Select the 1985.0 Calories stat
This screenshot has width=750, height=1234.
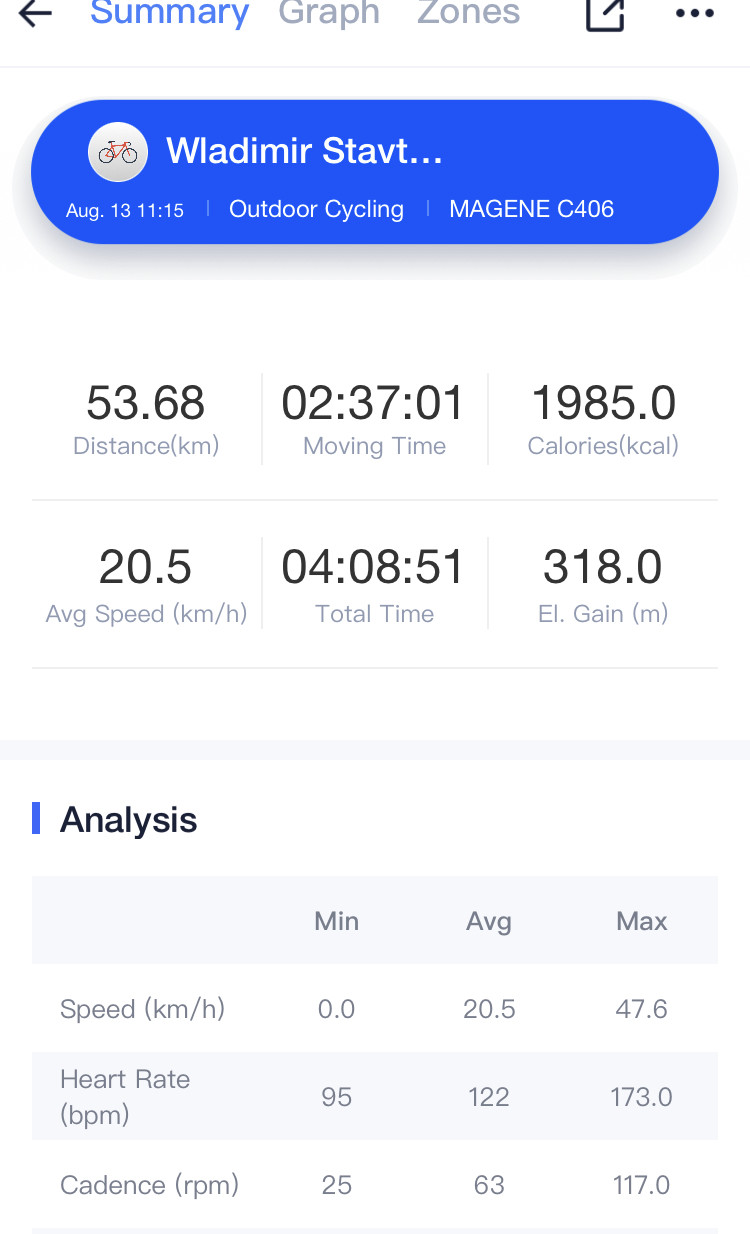pyautogui.click(x=603, y=419)
